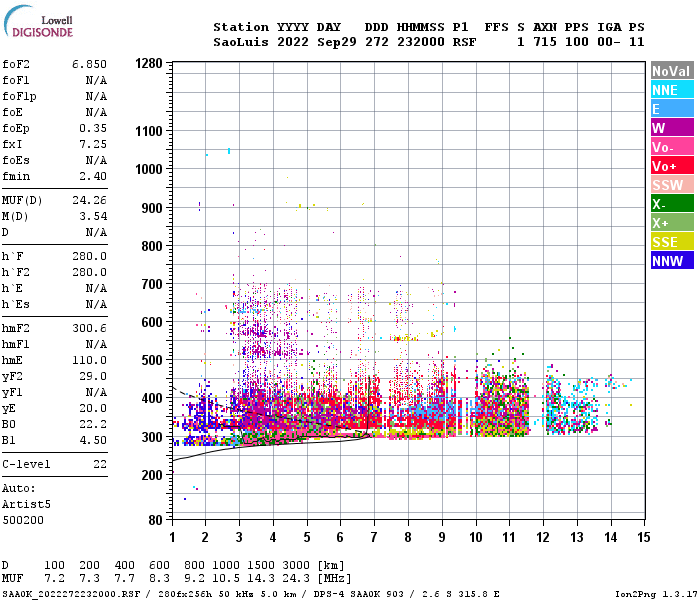Select the NoVal legend swatch
This screenshot has height=600, width=700.
click(x=672, y=71)
